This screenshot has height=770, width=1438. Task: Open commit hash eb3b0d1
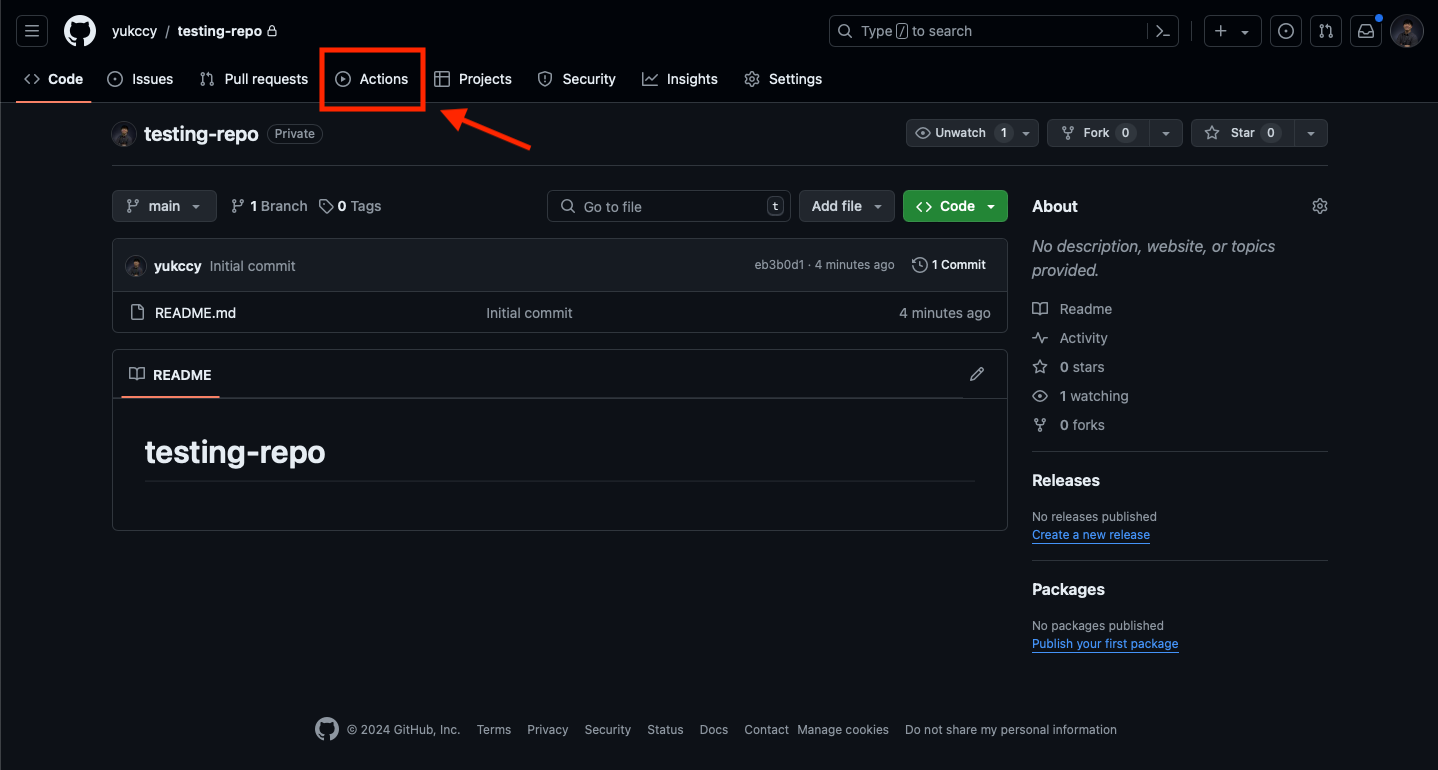pos(779,265)
